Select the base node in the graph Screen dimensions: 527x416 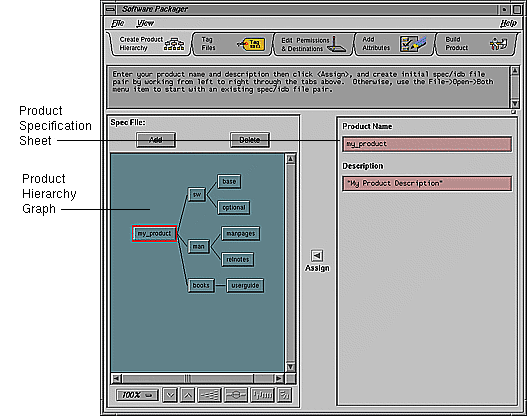(x=229, y=181)
